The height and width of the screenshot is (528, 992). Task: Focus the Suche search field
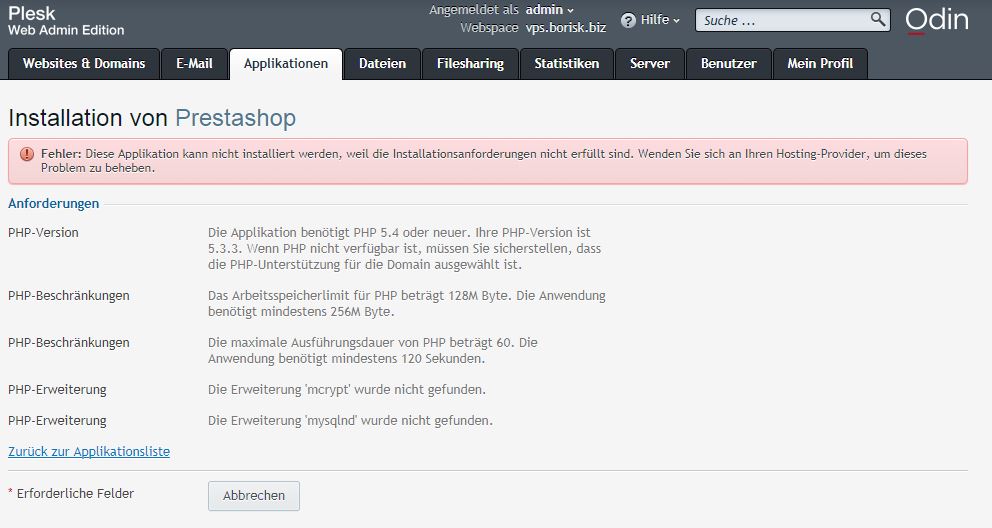coord(793,20)
